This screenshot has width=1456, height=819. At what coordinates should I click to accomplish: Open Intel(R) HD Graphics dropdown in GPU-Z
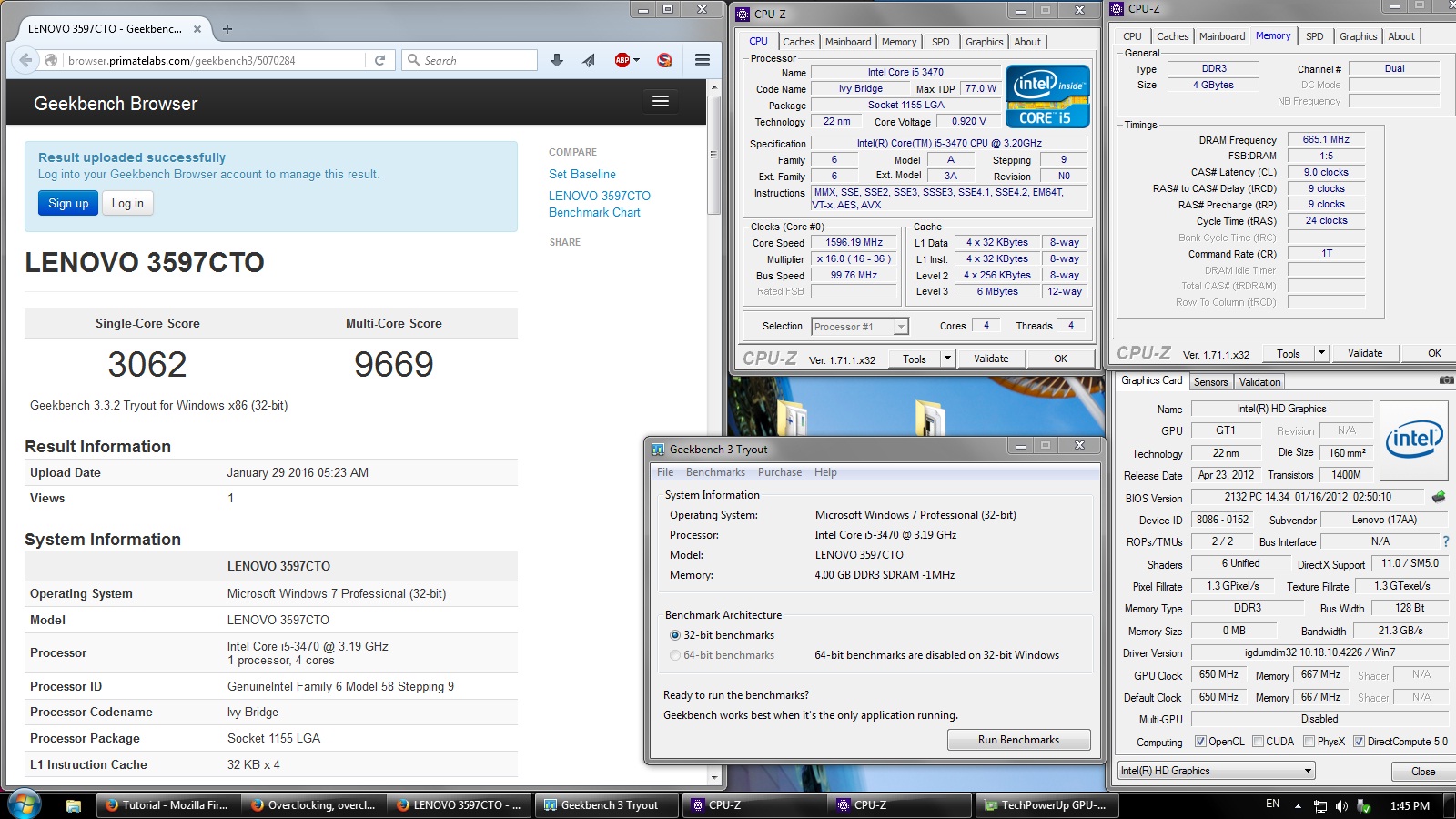coord(1216,771)
